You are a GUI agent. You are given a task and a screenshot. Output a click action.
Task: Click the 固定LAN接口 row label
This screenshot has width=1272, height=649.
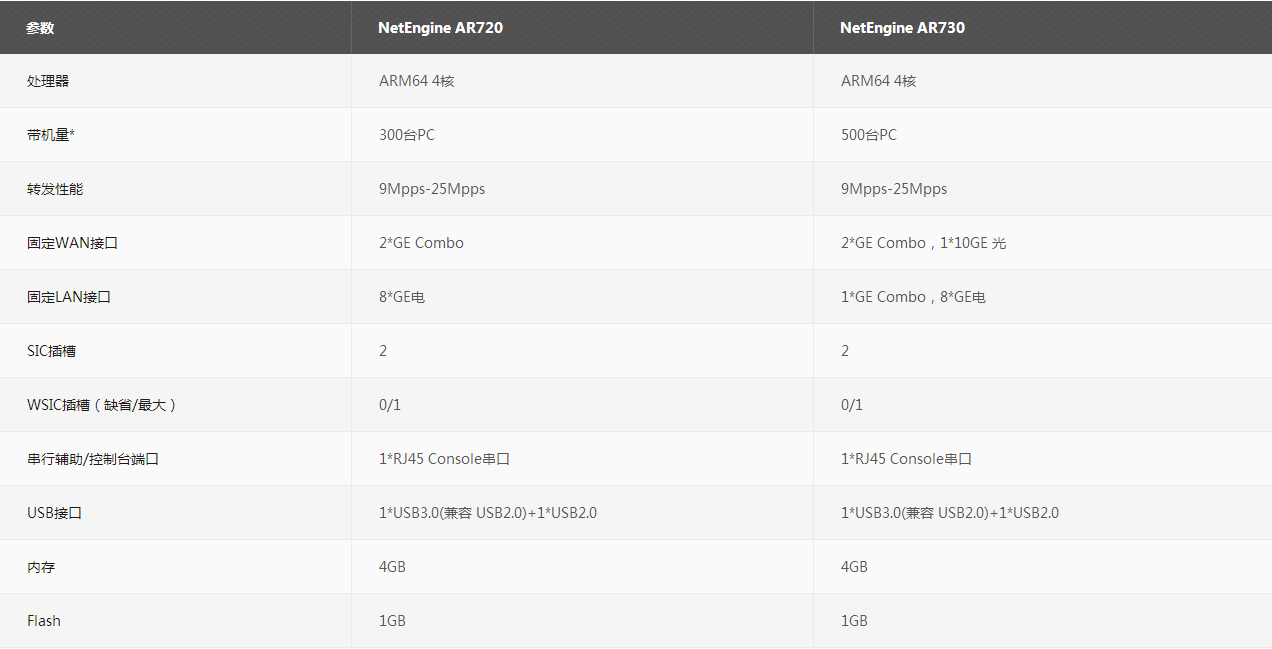[70, 297]
